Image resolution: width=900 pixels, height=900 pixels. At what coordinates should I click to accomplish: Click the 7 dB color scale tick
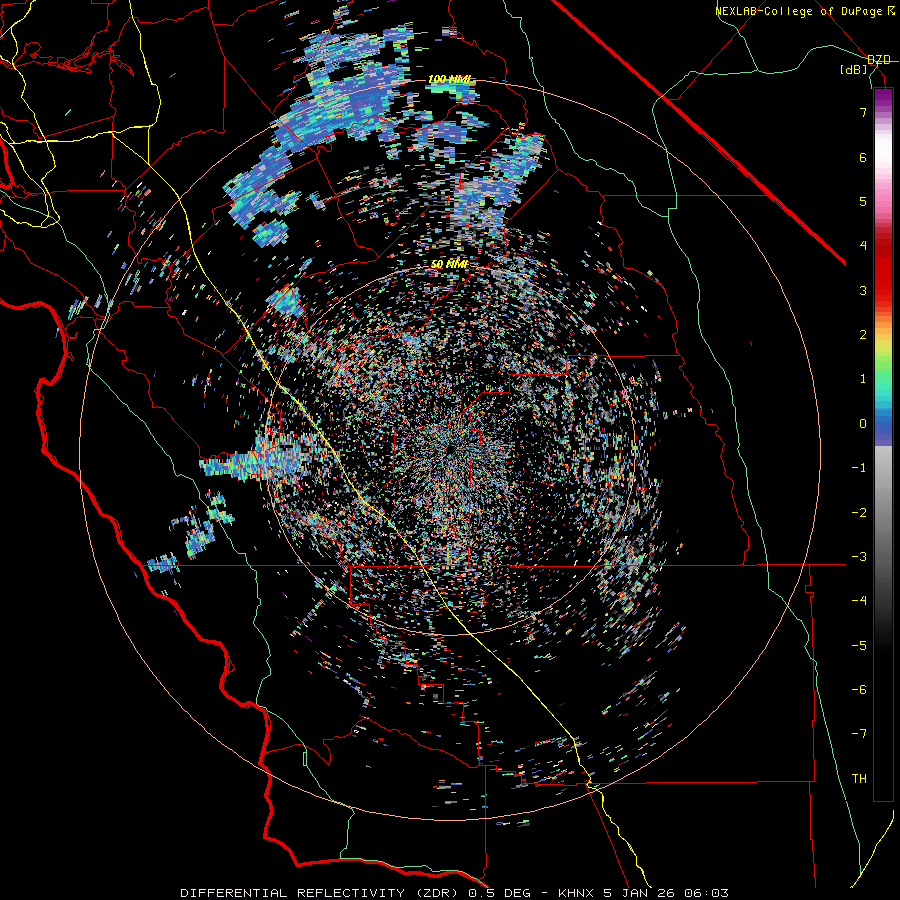pos(863,112)
